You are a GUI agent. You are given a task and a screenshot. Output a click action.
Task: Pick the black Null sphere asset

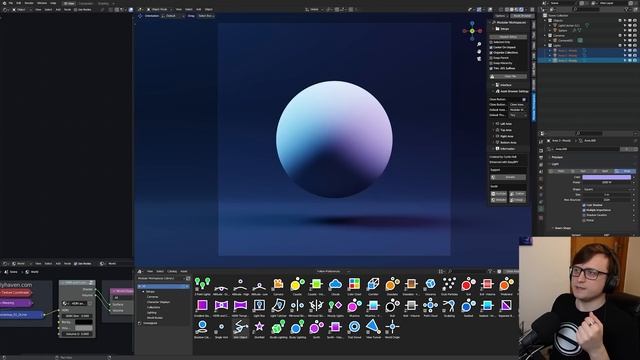pyautogui.click(x=392, y=305)
